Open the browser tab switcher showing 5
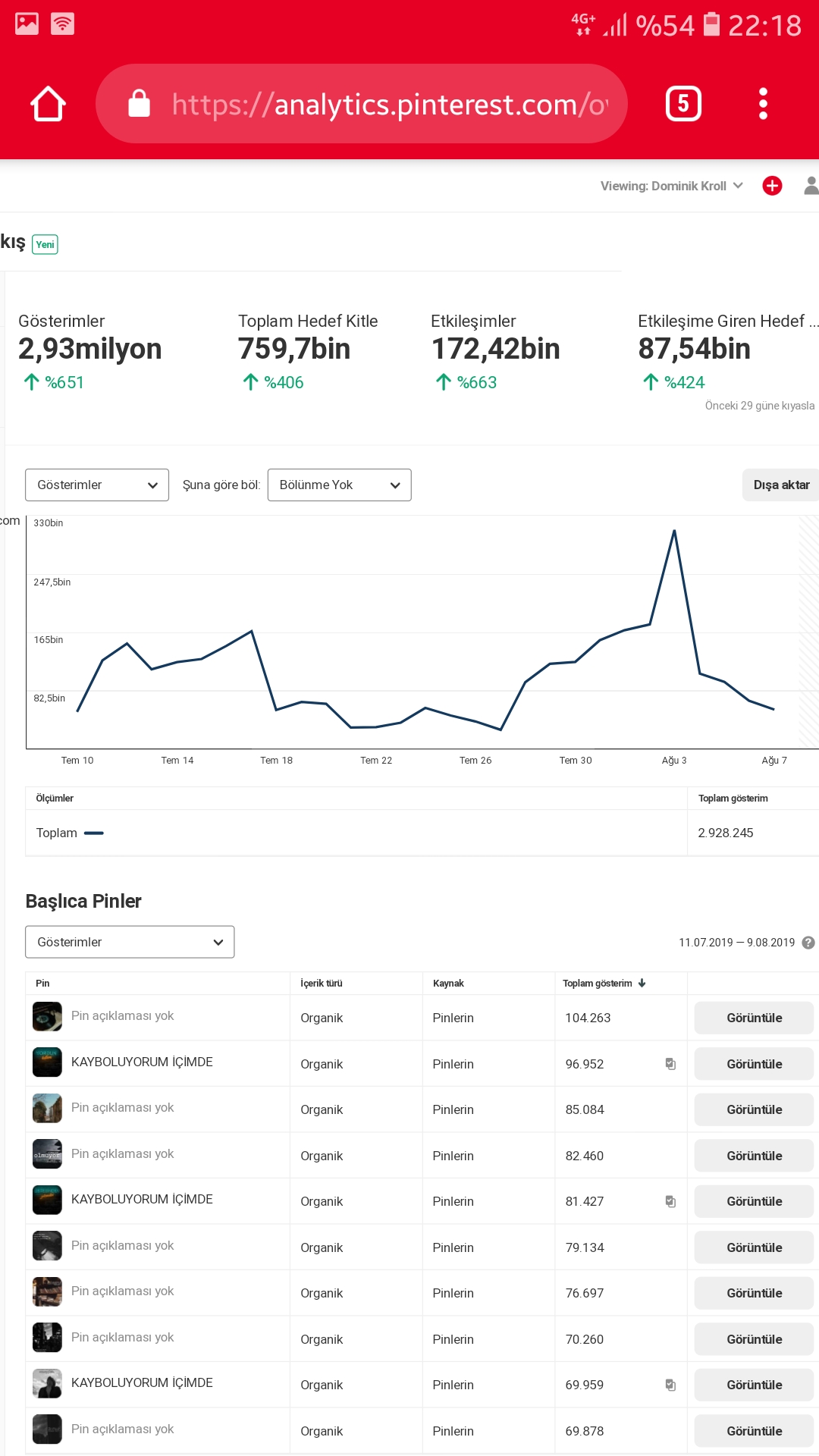 683,104
